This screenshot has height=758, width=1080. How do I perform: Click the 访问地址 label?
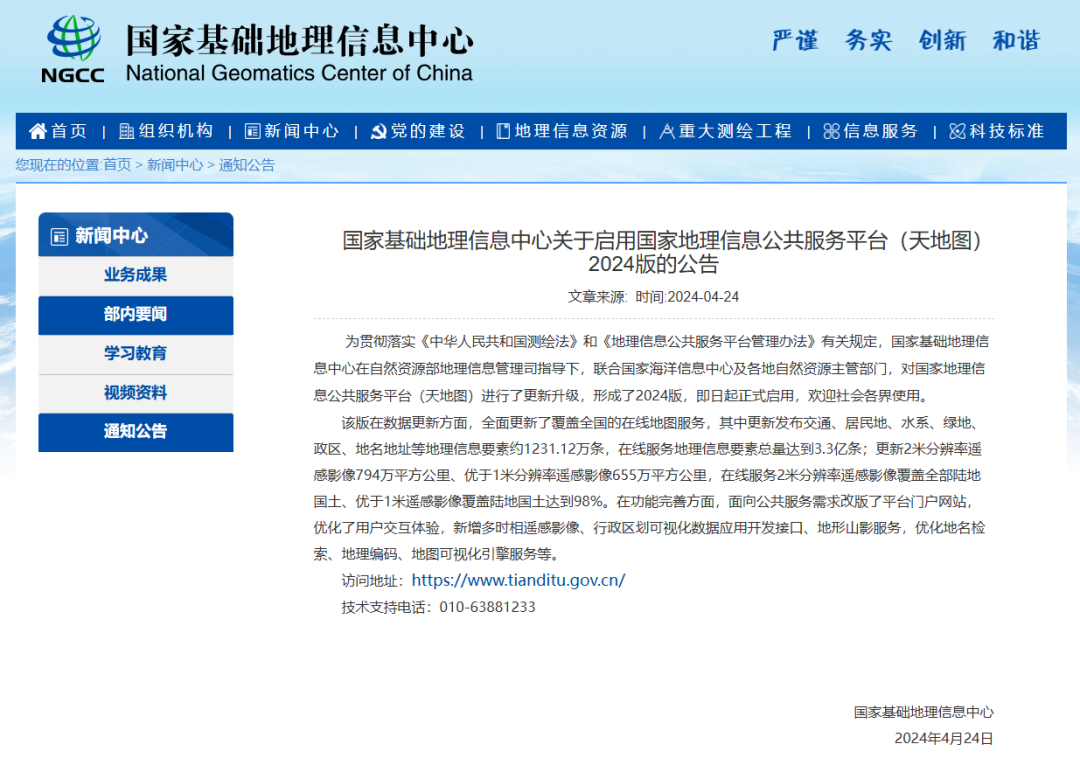click(373, 581)
